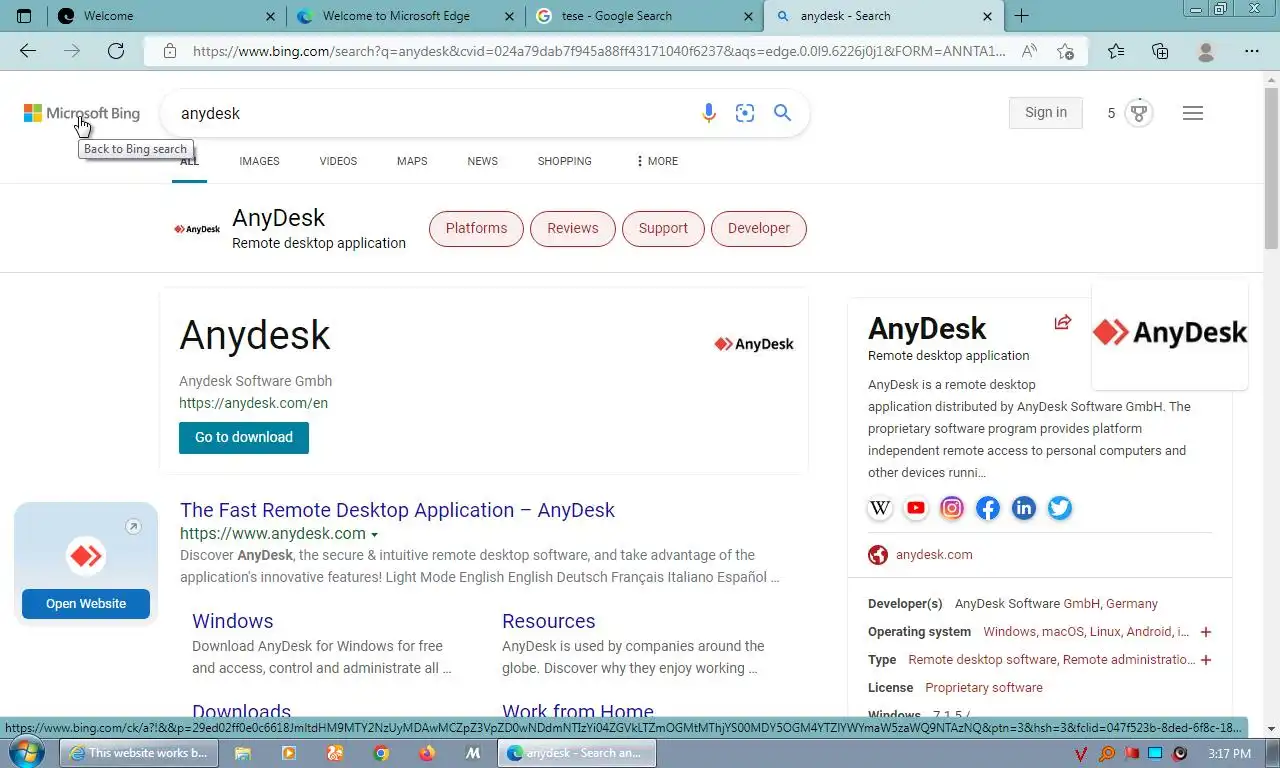
Task: Select the Reviews pill button
Action: [572, 228]
